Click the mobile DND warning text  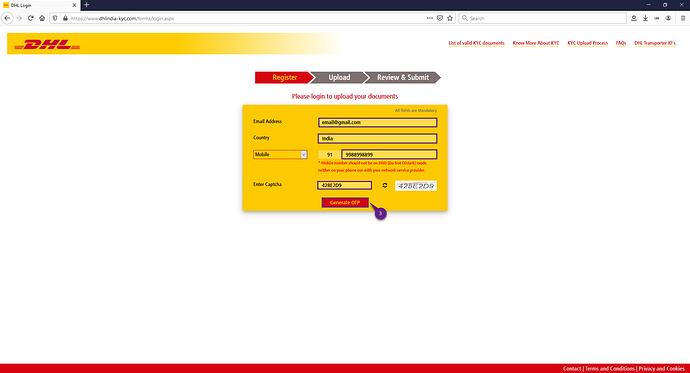pos(372,166)
